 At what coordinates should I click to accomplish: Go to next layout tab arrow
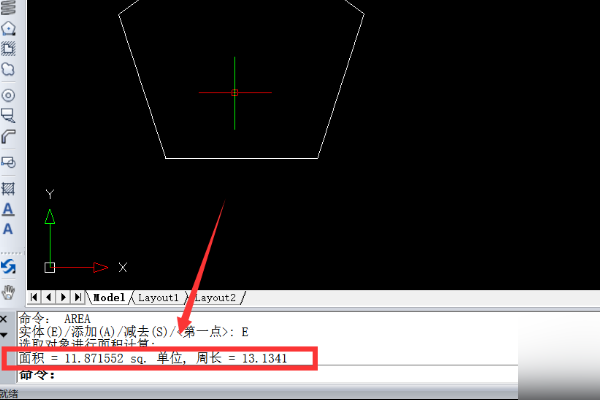[64, 297]
